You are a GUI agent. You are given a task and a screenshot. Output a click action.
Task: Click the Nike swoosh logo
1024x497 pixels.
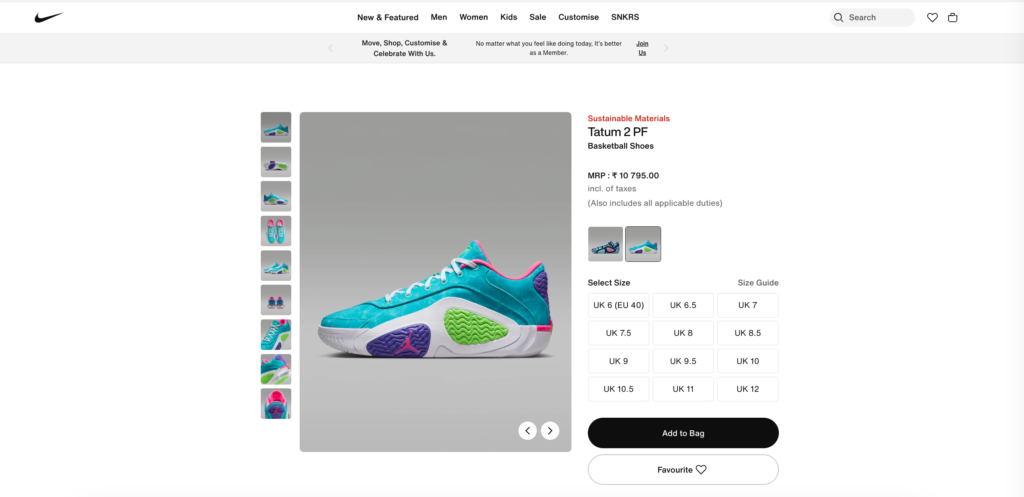click(48, 17)
